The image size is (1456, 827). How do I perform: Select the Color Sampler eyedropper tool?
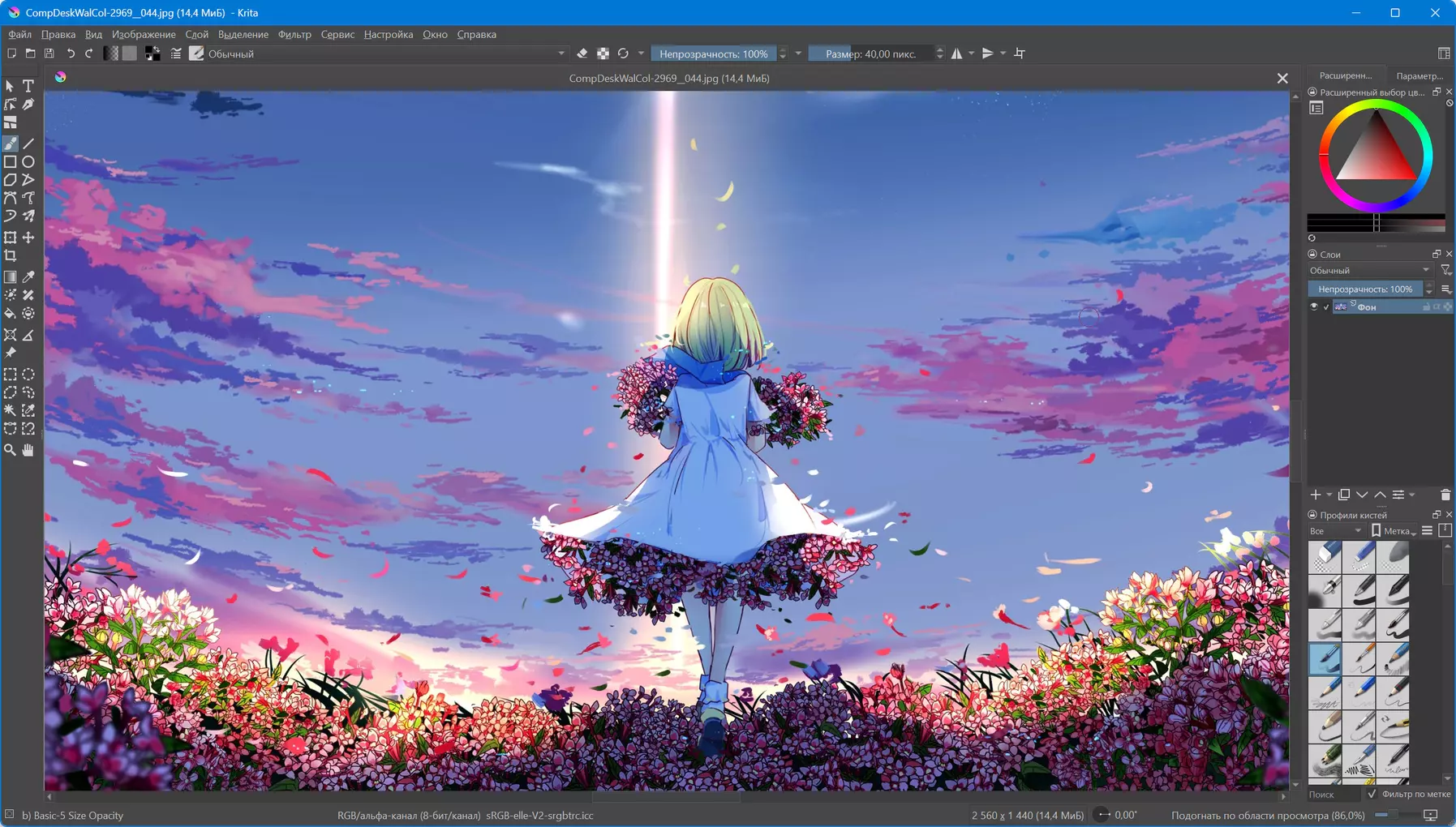pyautogui.click(x=28, y=277)
